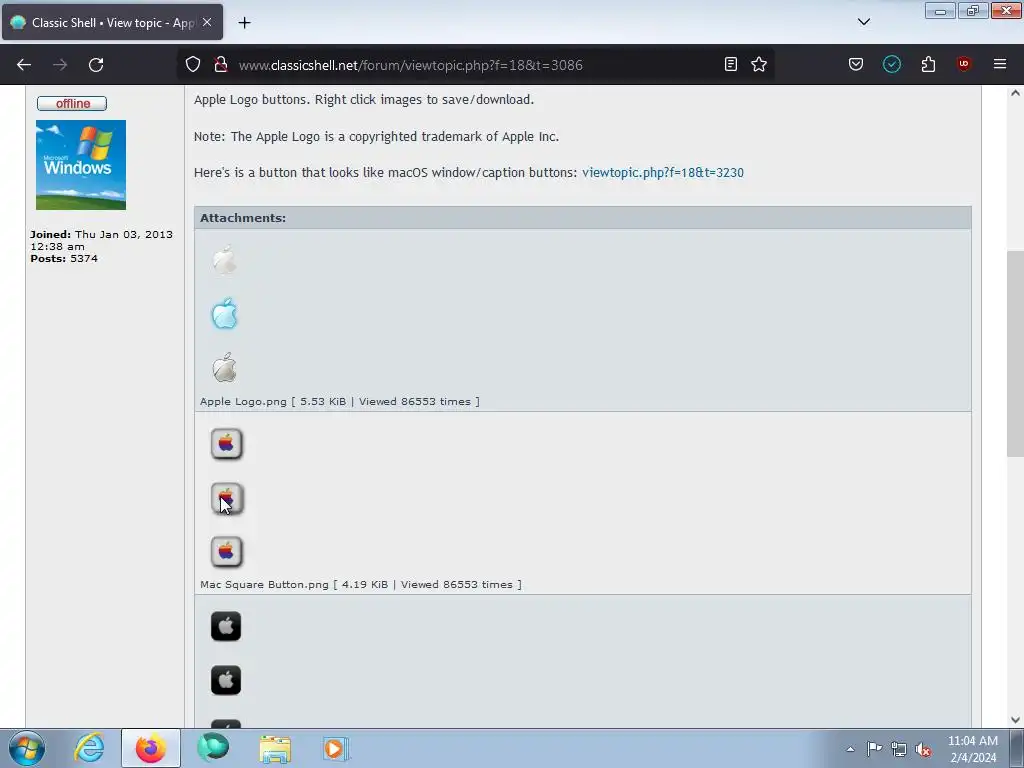Click the muted volume tray icon
Viewport: 1024px width, 768px height.
point(923,750)
